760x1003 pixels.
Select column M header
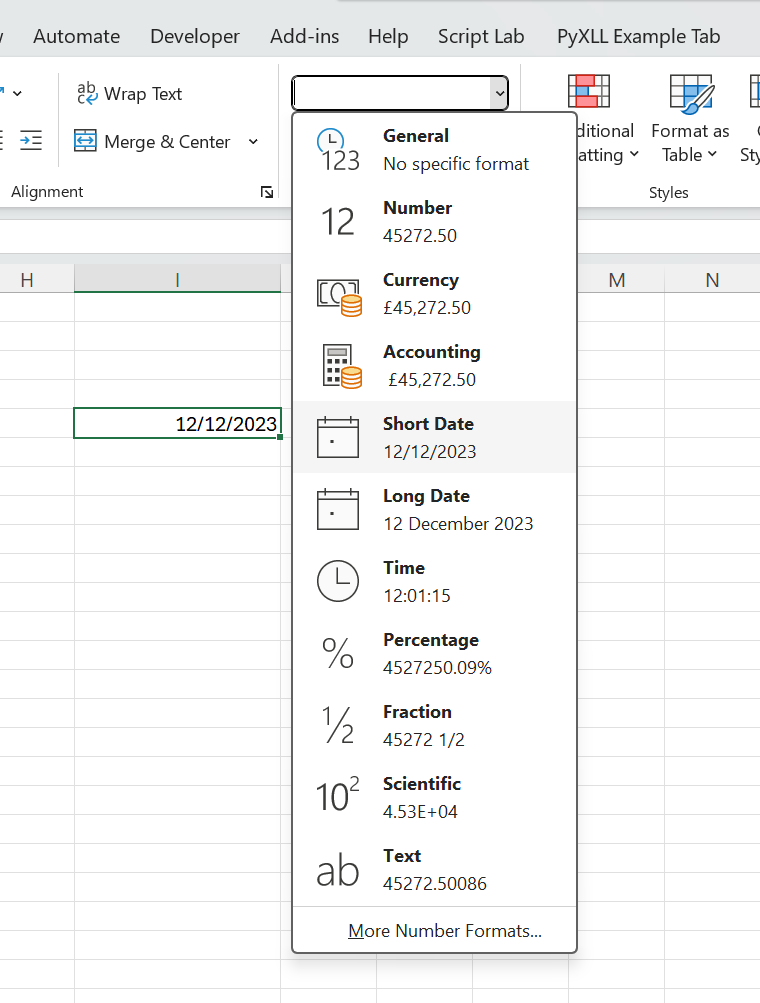coord(617,280)
